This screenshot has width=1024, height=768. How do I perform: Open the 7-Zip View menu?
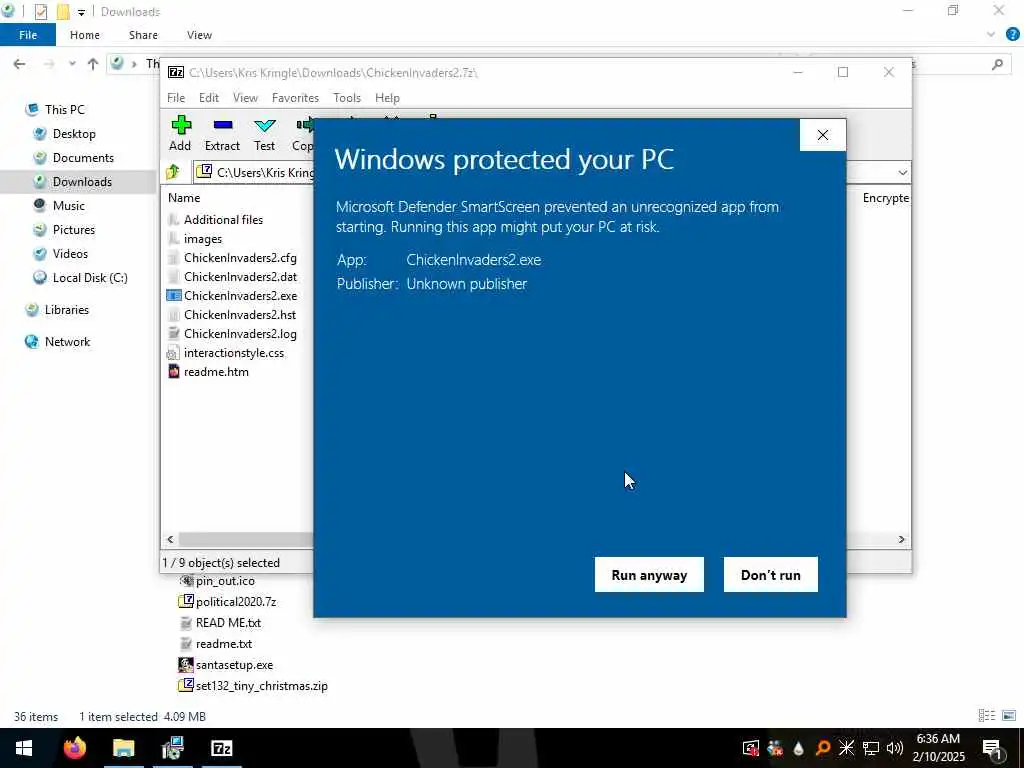(246, 98)
